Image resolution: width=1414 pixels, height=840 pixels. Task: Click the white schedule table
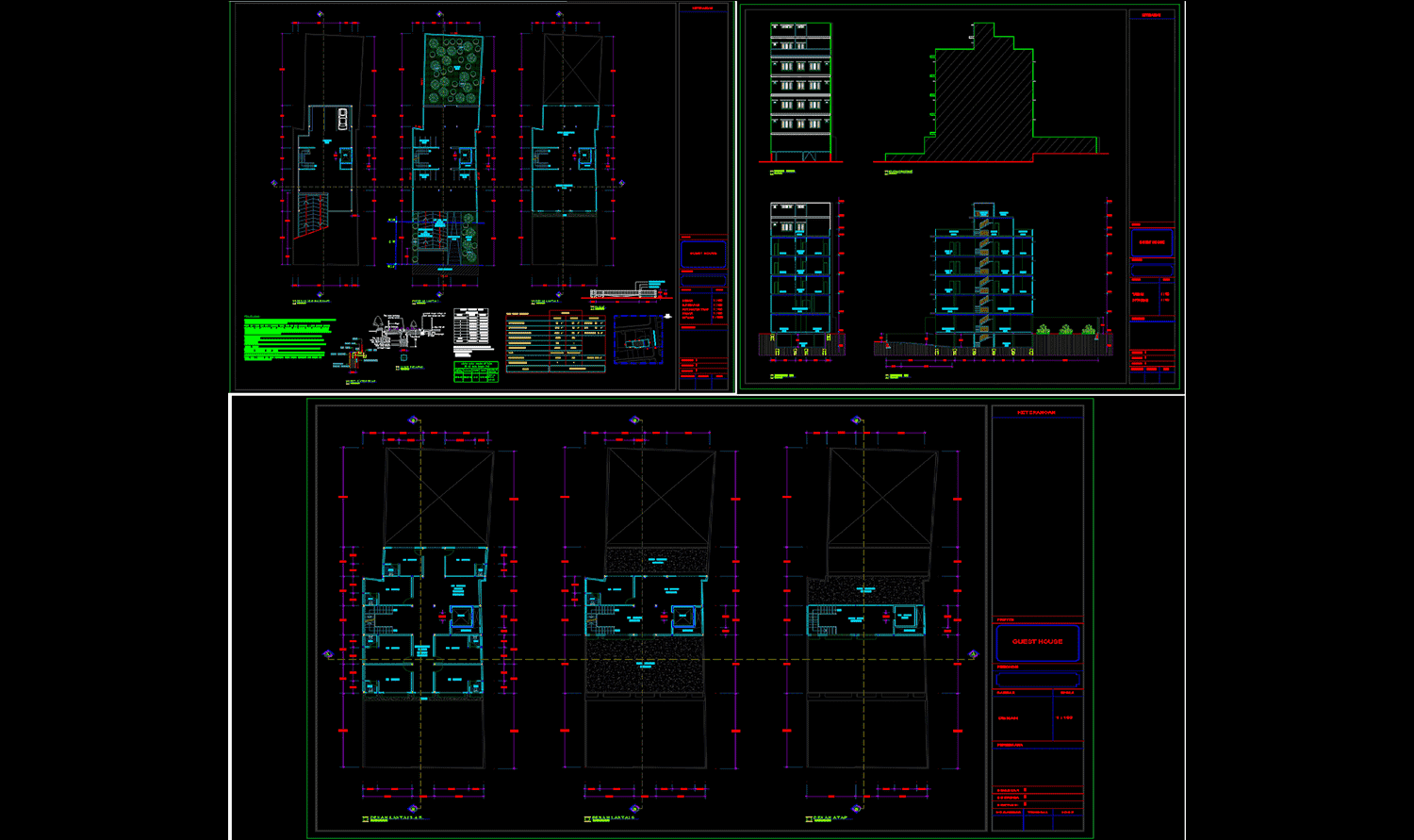pyautogui.click(x=471, y=328)
